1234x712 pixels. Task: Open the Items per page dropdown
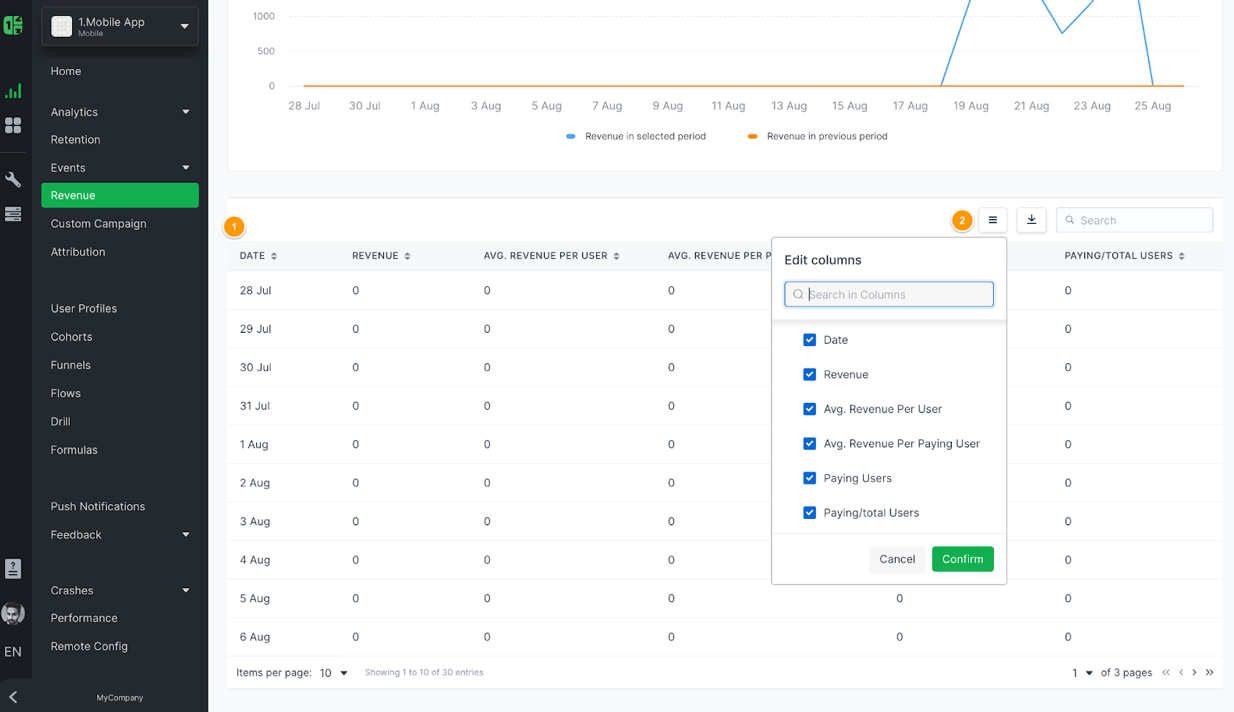(334, 673)
